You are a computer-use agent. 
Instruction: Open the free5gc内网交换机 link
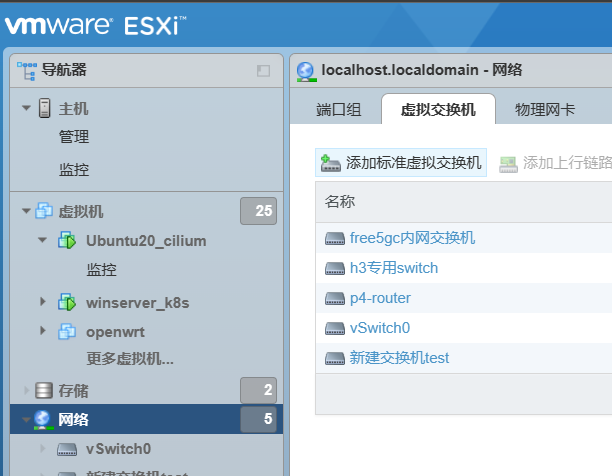pos(412,238)
